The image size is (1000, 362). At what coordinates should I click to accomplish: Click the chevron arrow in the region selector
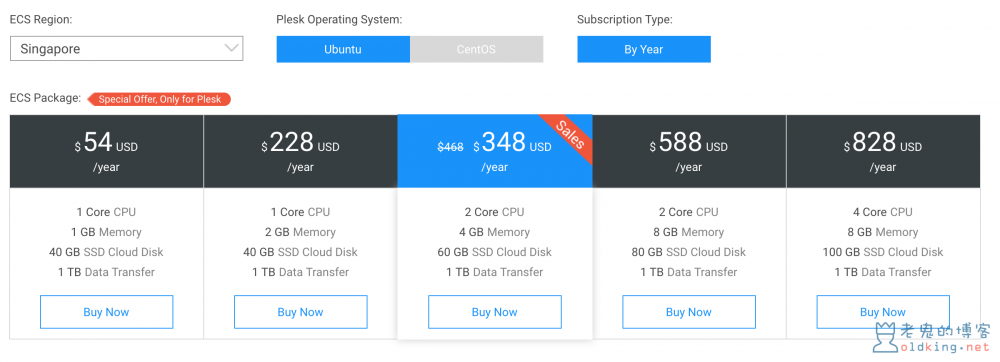point(232,48)
